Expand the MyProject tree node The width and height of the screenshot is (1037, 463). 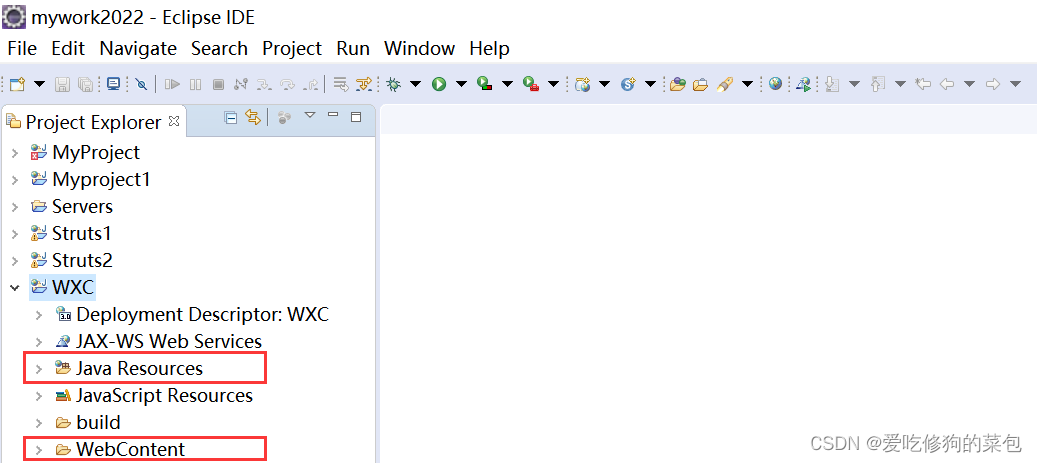click(x=15, y=153)
